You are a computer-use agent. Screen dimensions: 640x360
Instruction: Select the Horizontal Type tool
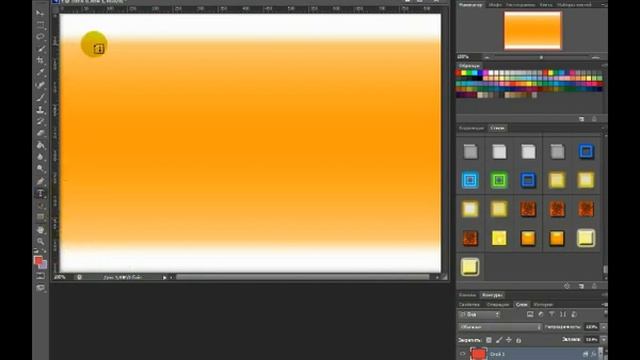[40, 193]
